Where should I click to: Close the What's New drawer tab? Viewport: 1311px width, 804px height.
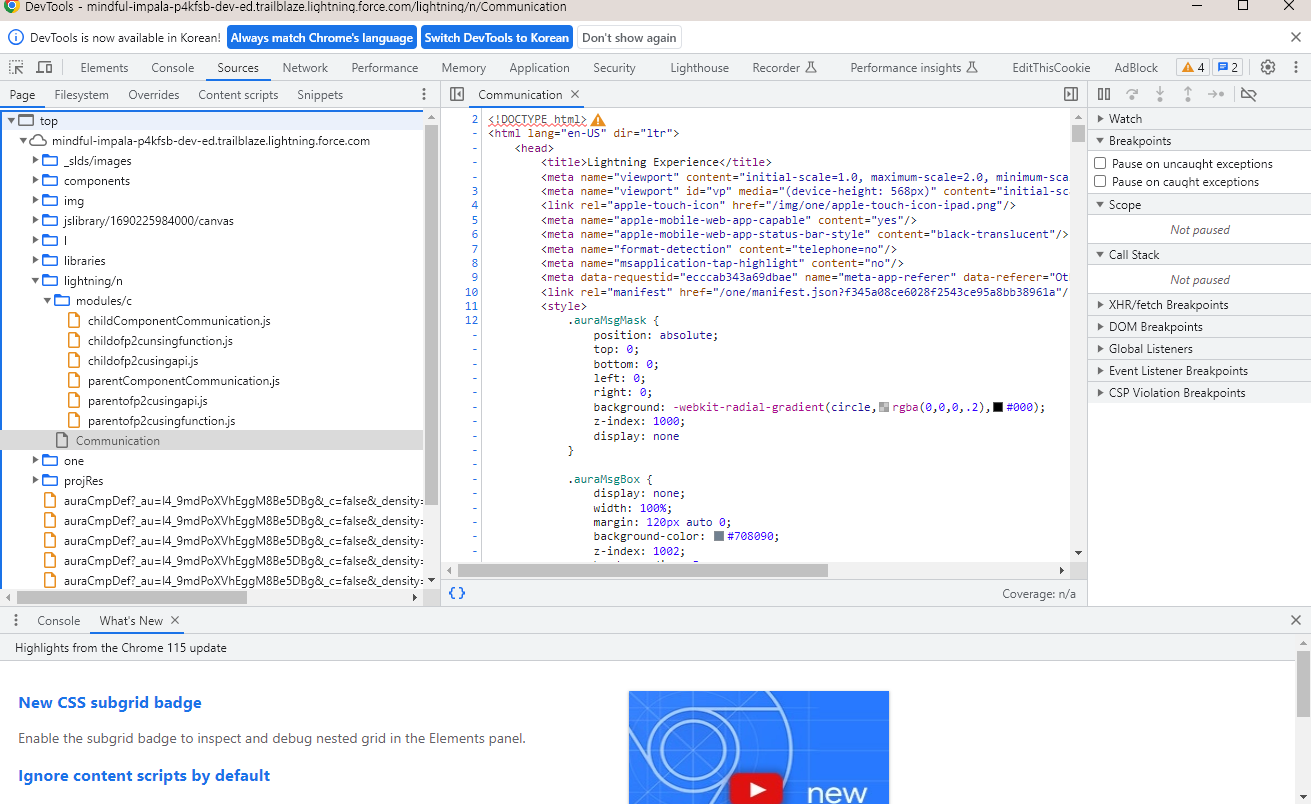[x=175, y=620]
